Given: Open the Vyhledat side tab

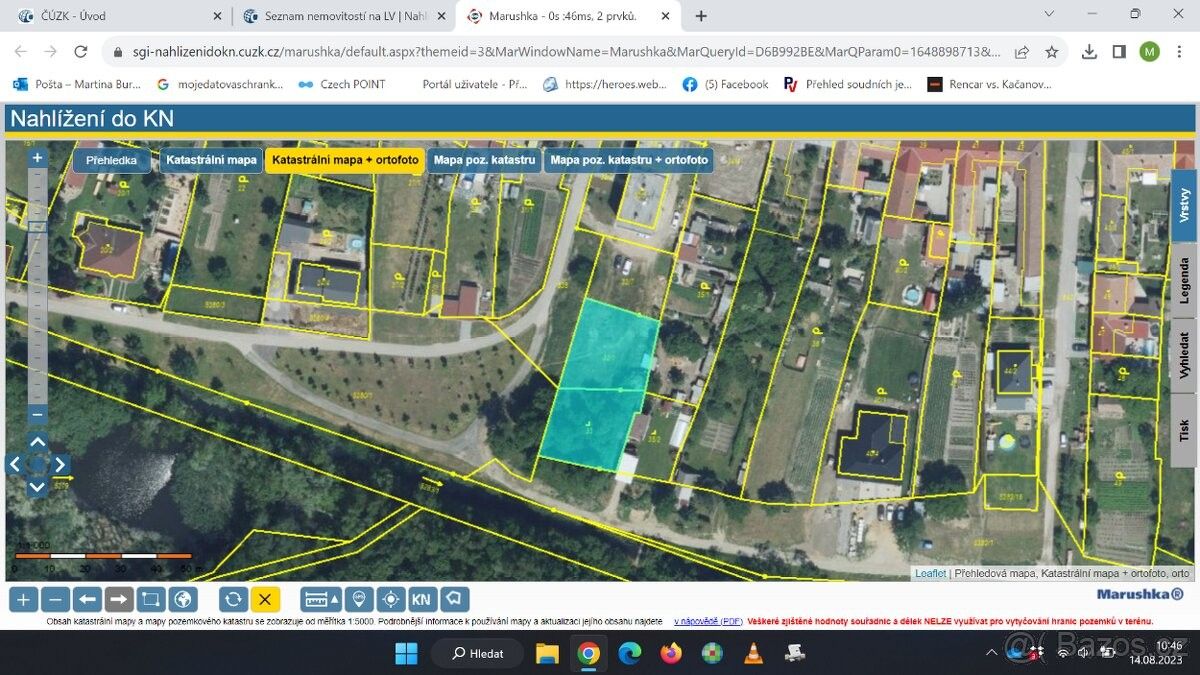Looking at the screenshot, I should pos(1184,356).
